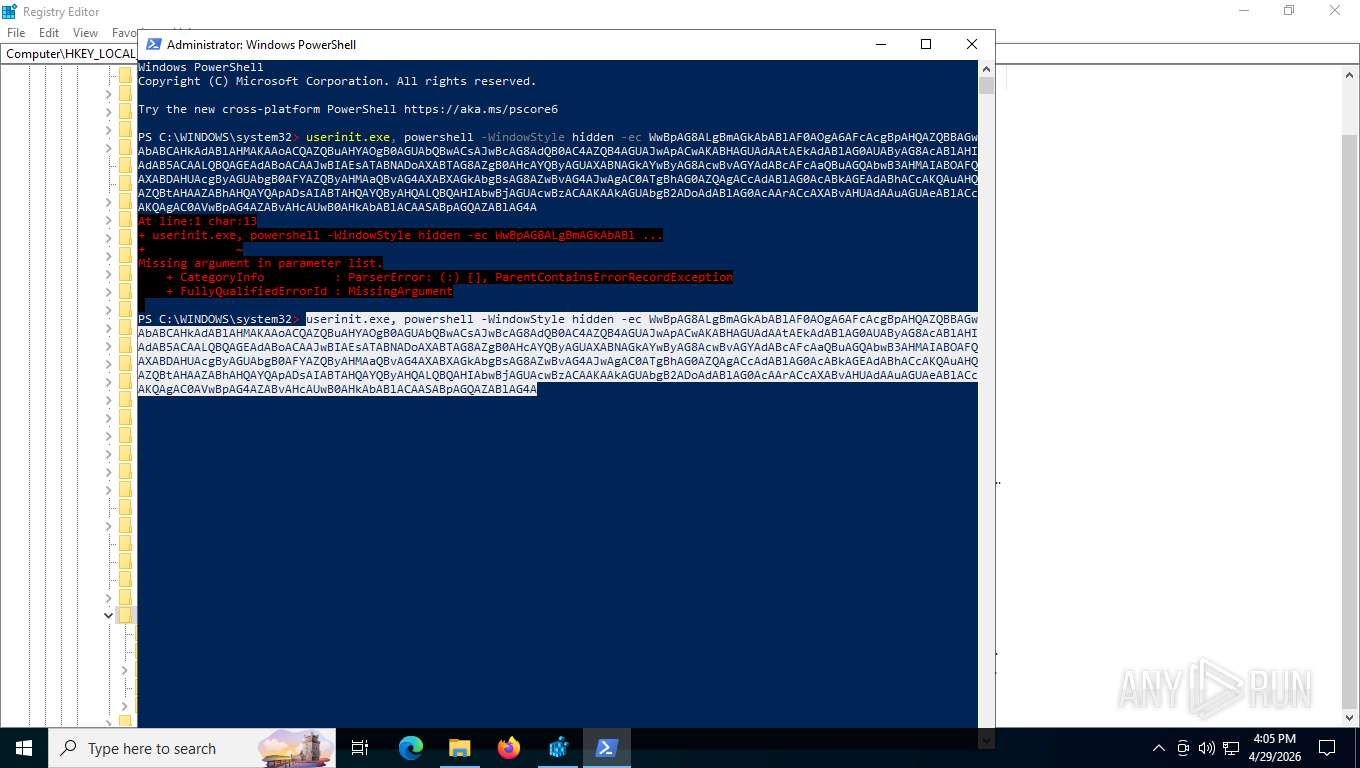Restore down the Registry Editor window
The height and width of the screenshot is (768, 1360).
(1289, 11)
